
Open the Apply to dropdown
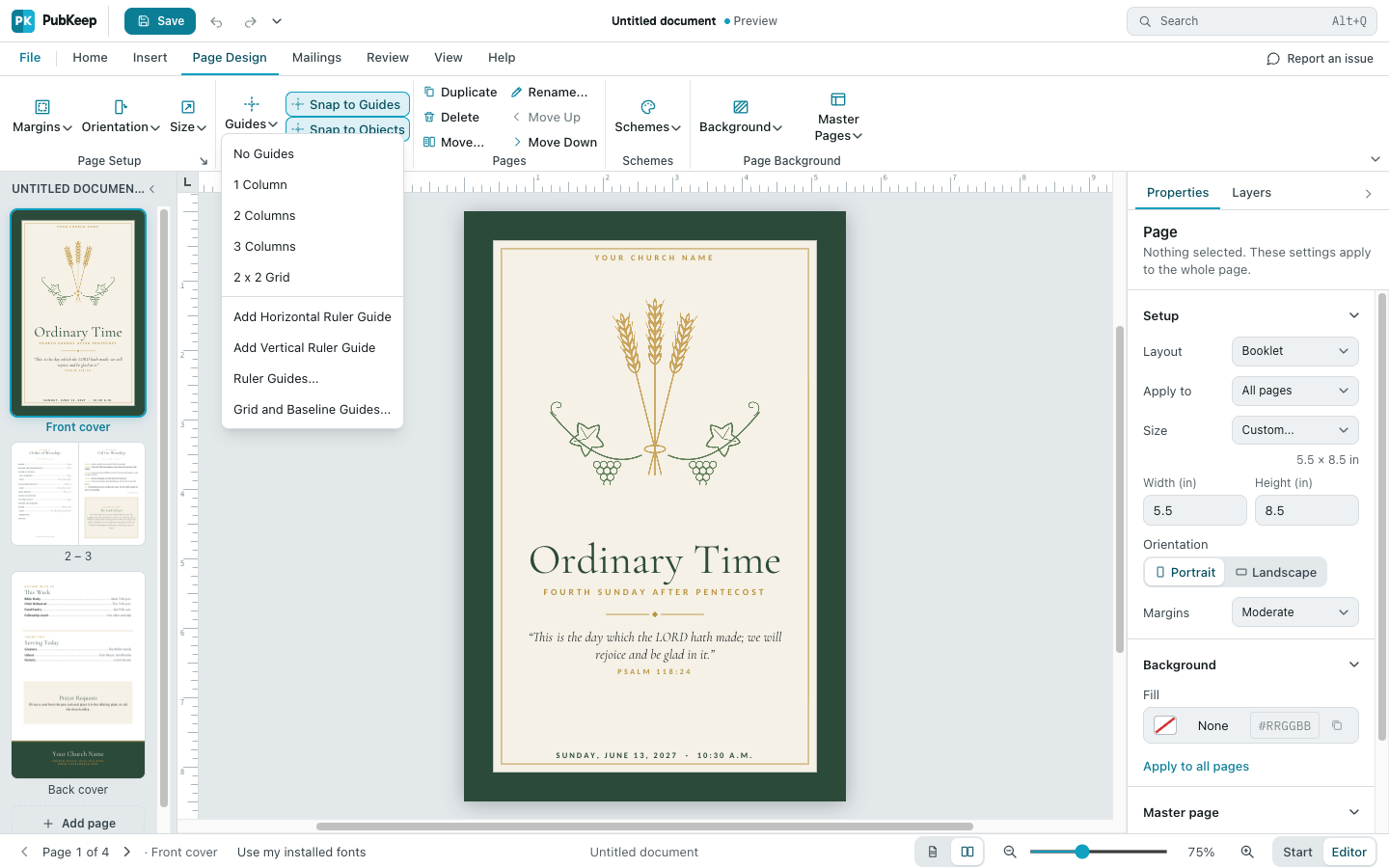tap(1295, 391)
